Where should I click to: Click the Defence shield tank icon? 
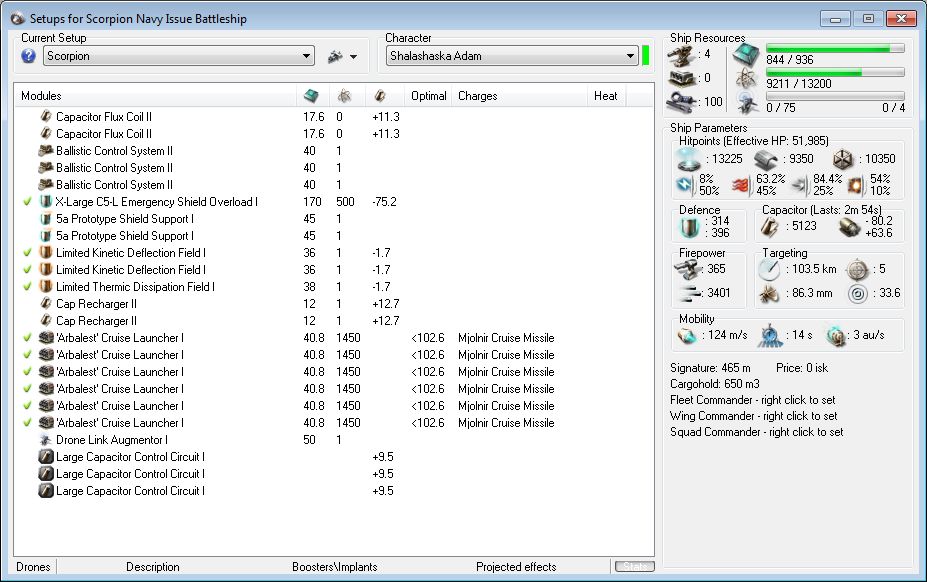pos(689,227)
